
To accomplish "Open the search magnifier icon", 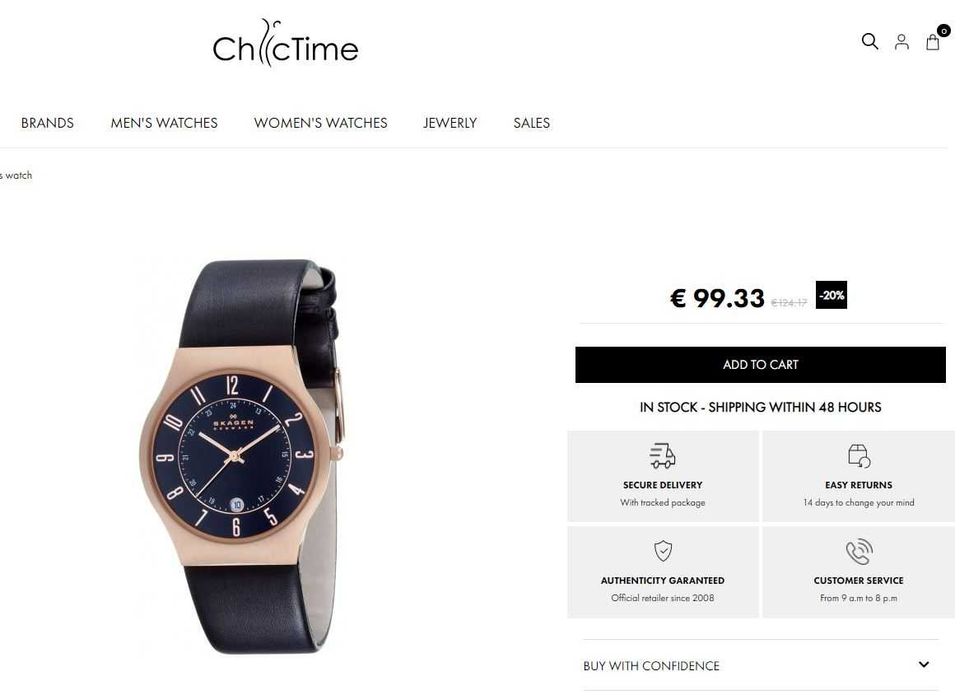I will tap(870, 41).
